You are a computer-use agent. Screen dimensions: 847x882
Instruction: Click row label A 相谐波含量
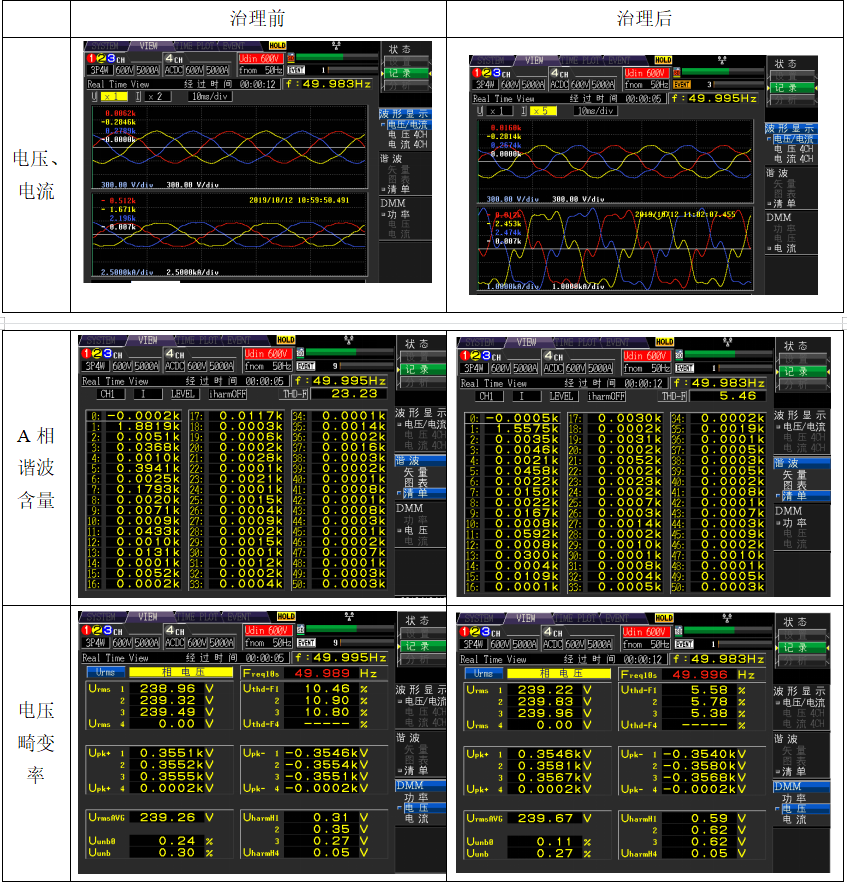36,468
